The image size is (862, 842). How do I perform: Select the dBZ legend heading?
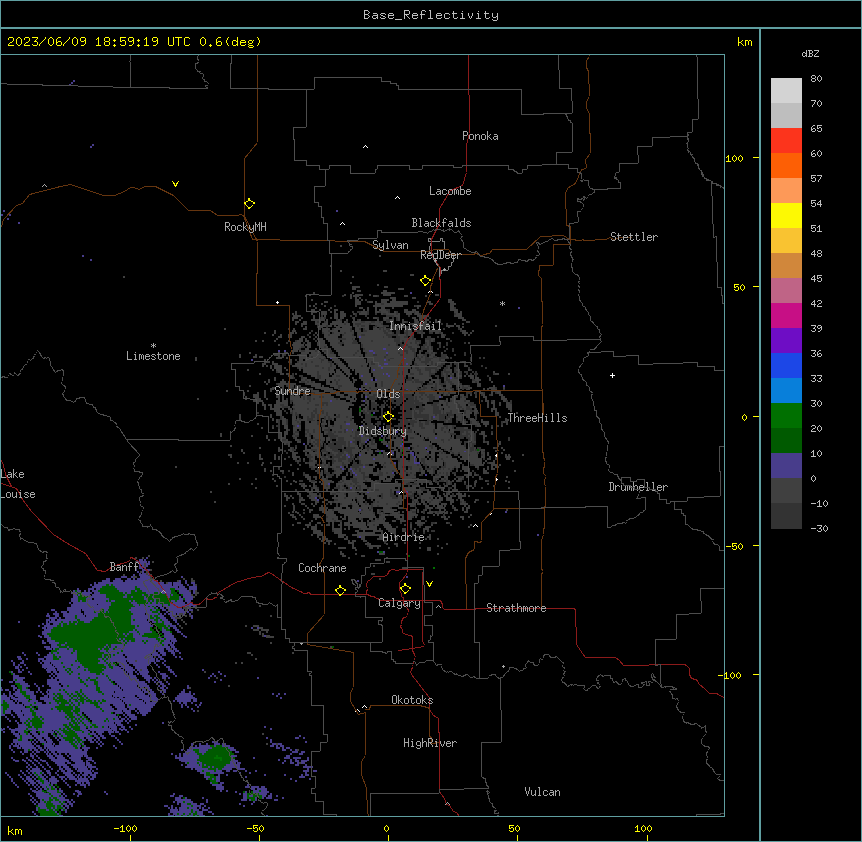tap(810, 53)
